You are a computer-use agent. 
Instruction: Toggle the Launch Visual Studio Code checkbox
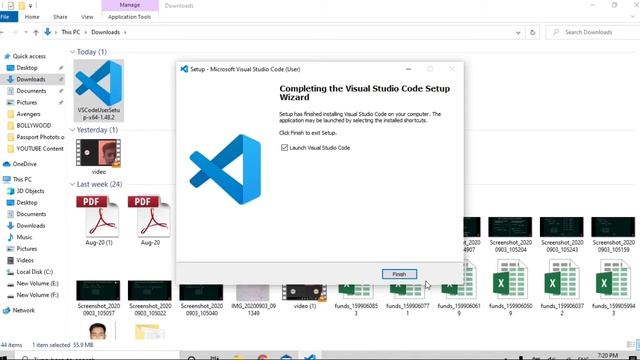(x=284, y=148)
